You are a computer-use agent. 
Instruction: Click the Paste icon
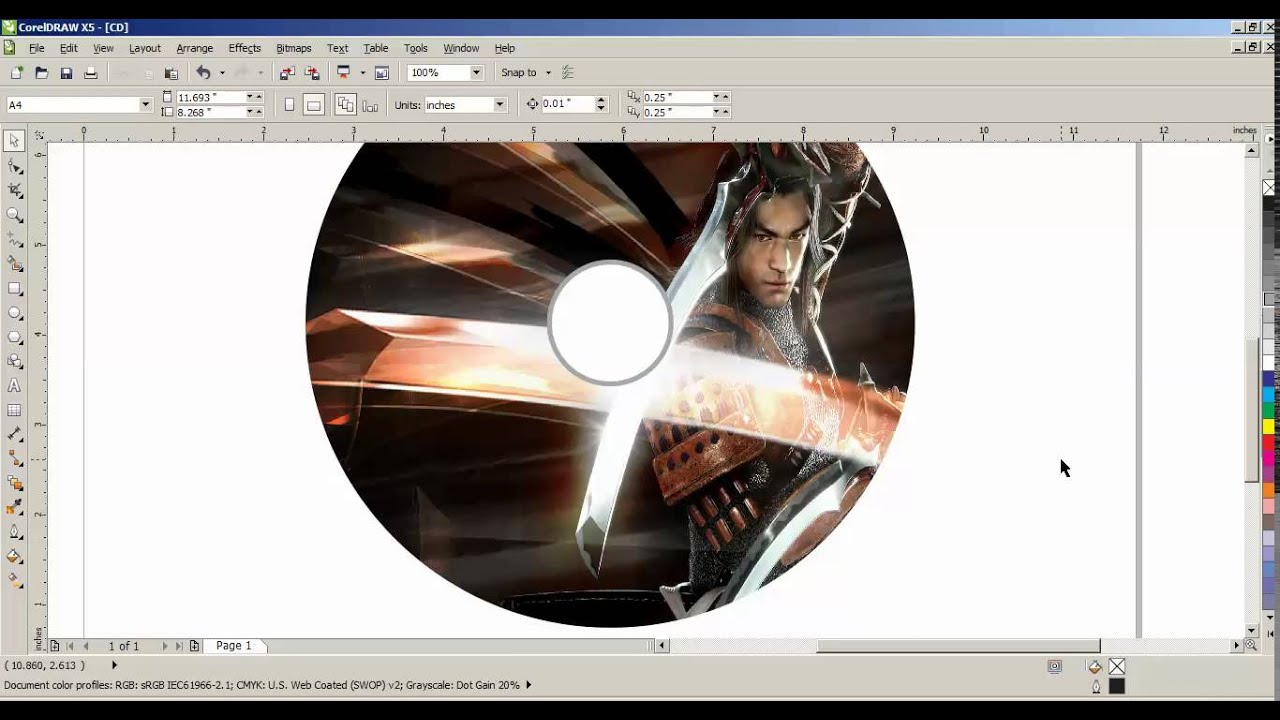(x=171, y=73)
